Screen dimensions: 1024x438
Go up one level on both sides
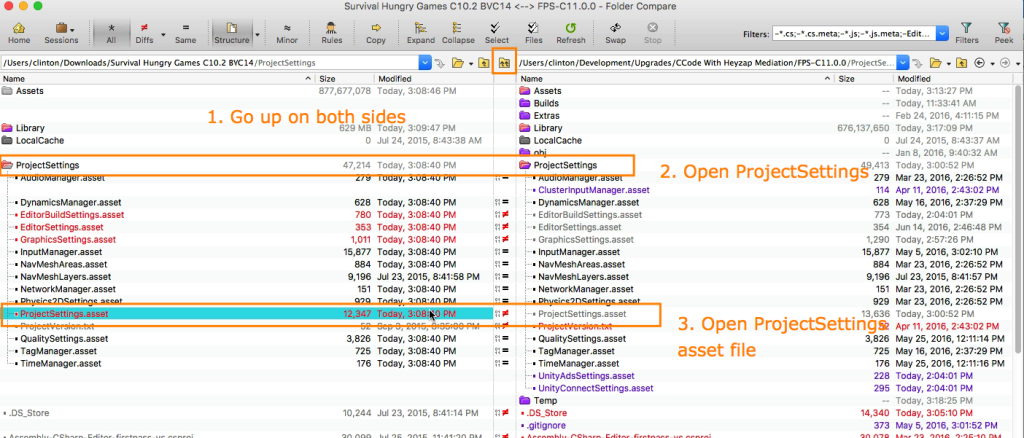click(x=504, y=63)
